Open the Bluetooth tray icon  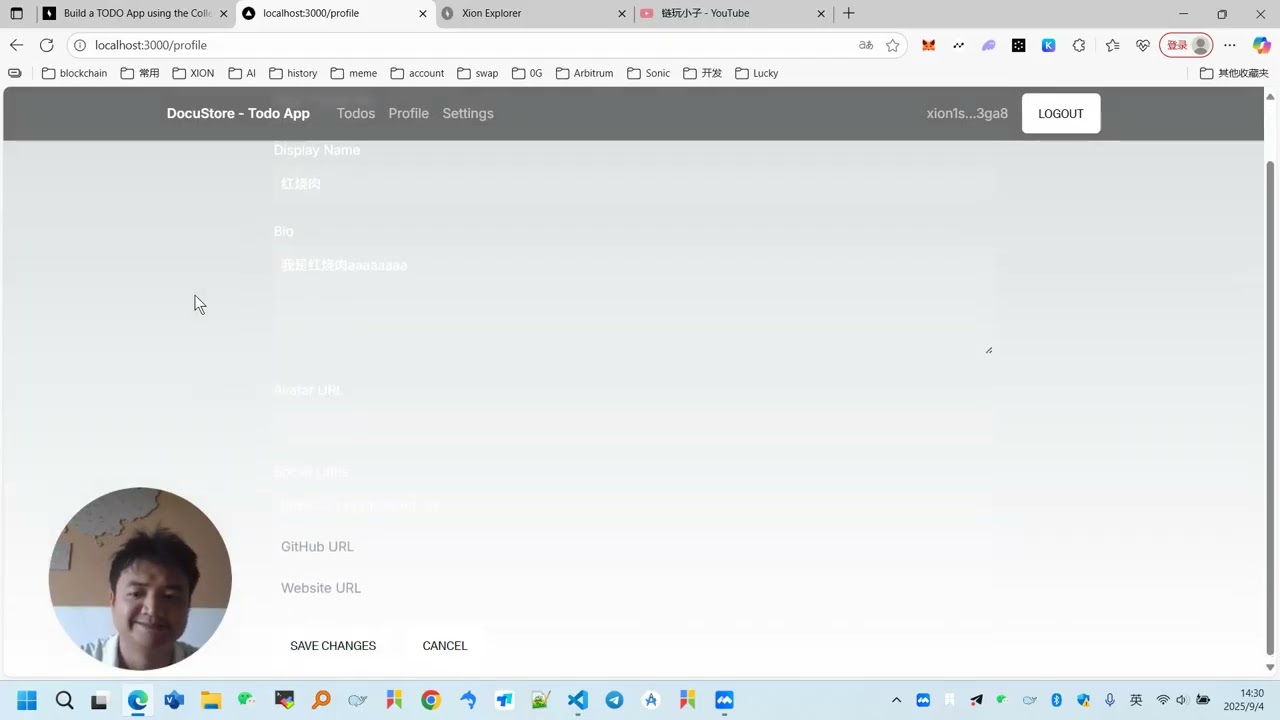[1056, 700]
